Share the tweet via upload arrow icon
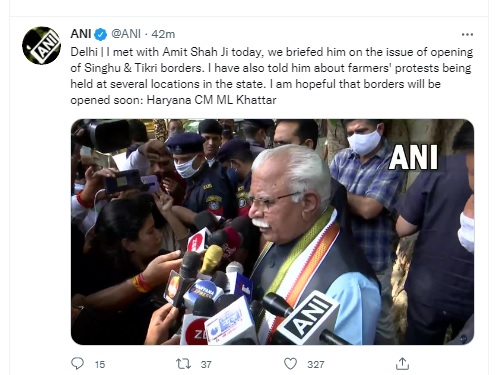The width and height of the screenshot is (503, 375). coord(402,364)
